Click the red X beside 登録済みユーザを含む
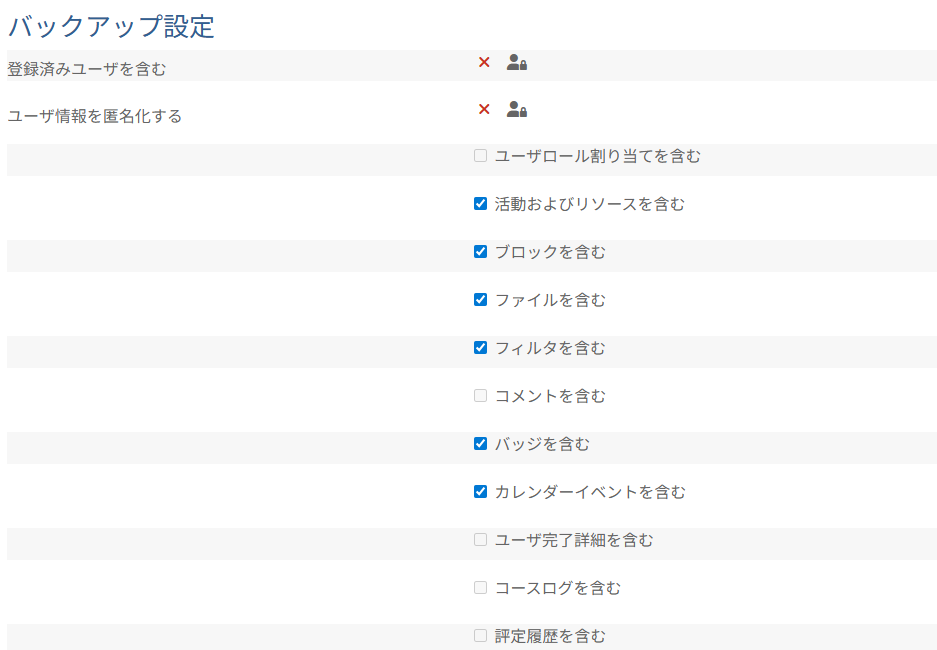 [x=484, y=62]
